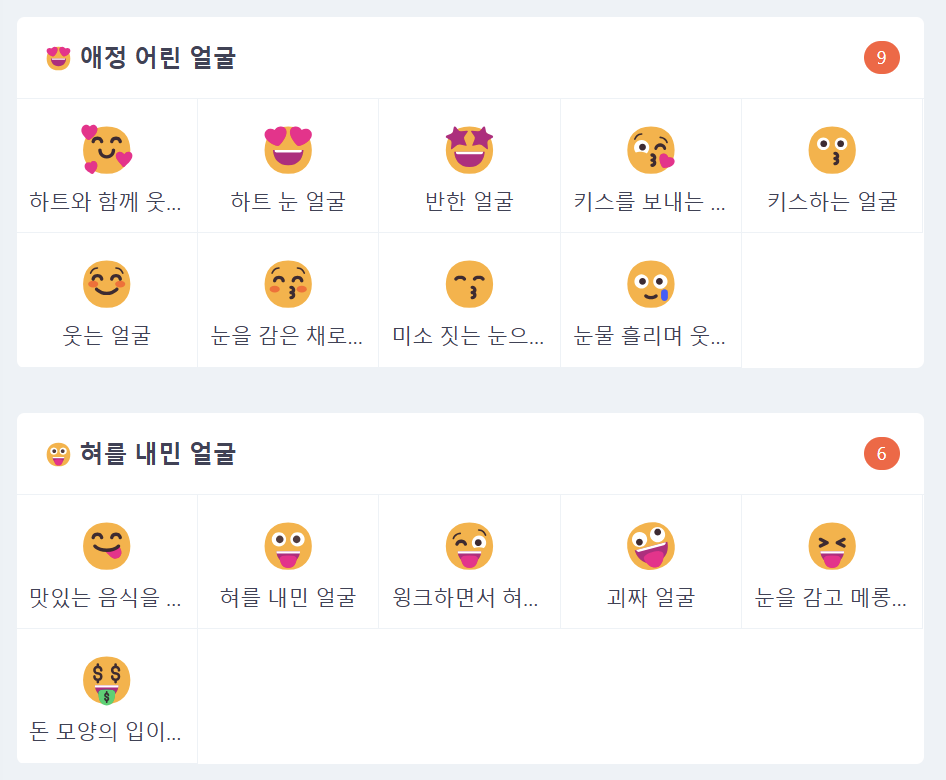Select the winking face with tongue emoji

pos(469,545)
